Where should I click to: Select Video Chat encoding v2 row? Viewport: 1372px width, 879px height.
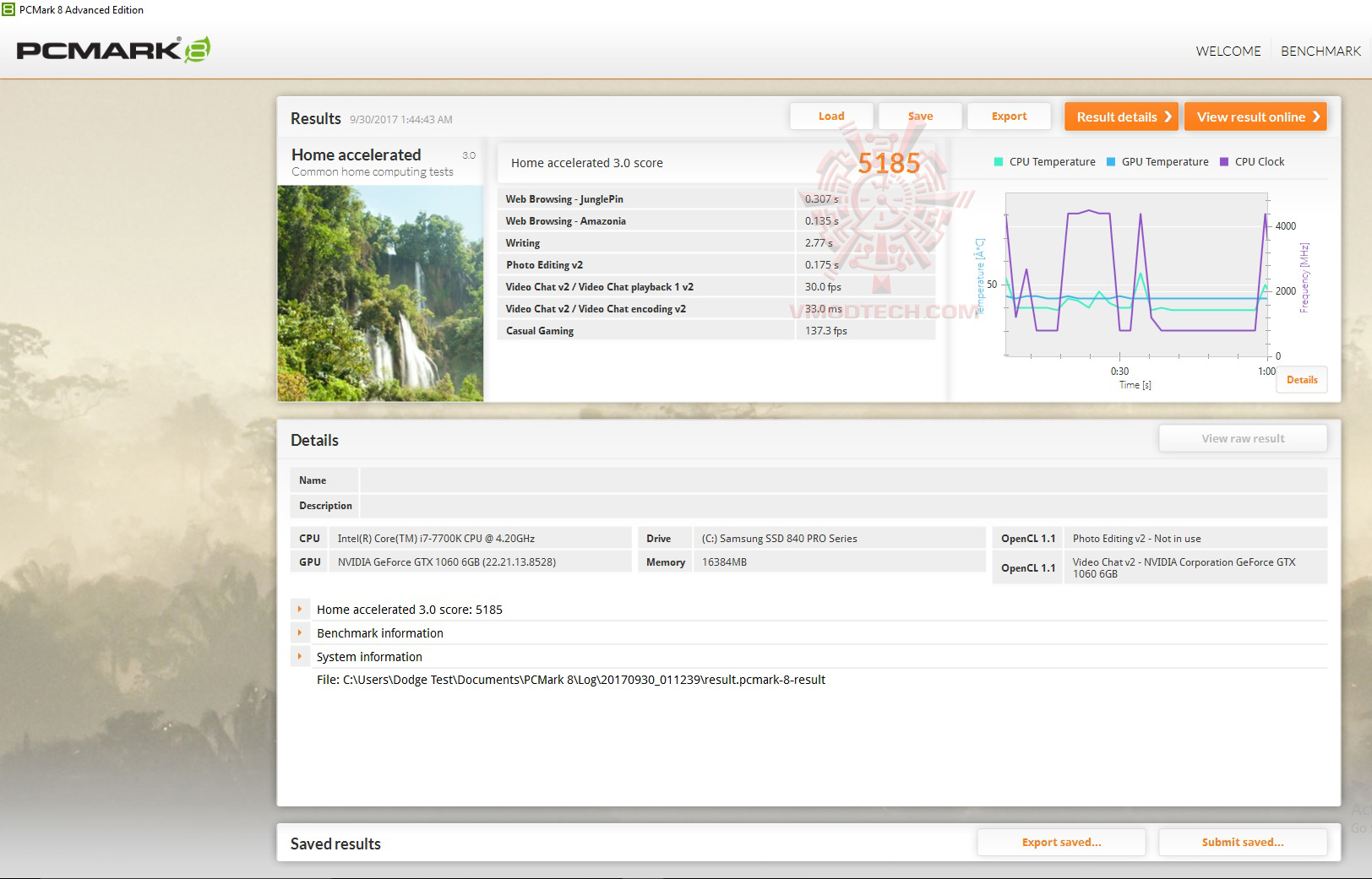[716, 309]
